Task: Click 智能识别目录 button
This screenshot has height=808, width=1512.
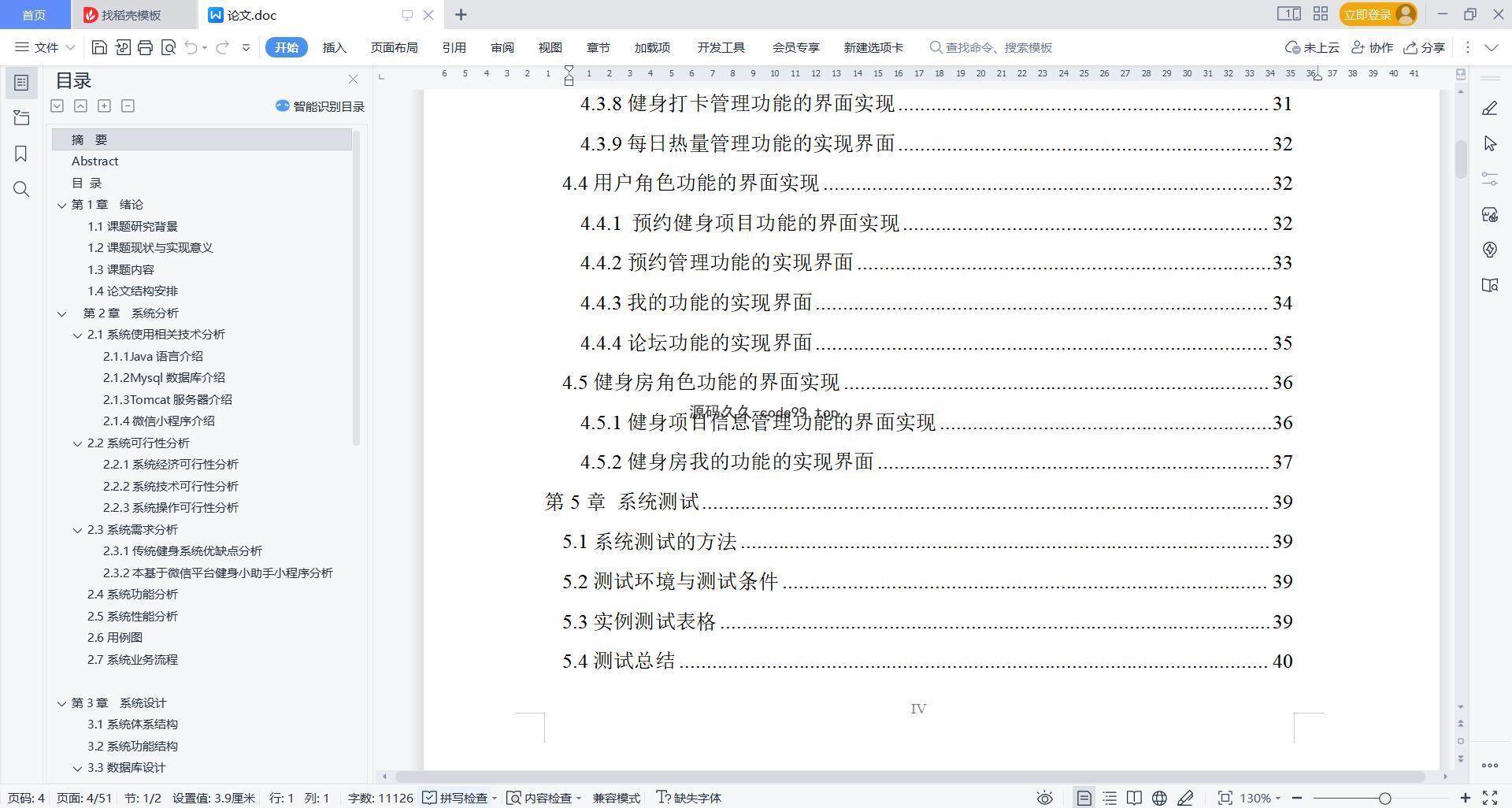Action: 320,106
